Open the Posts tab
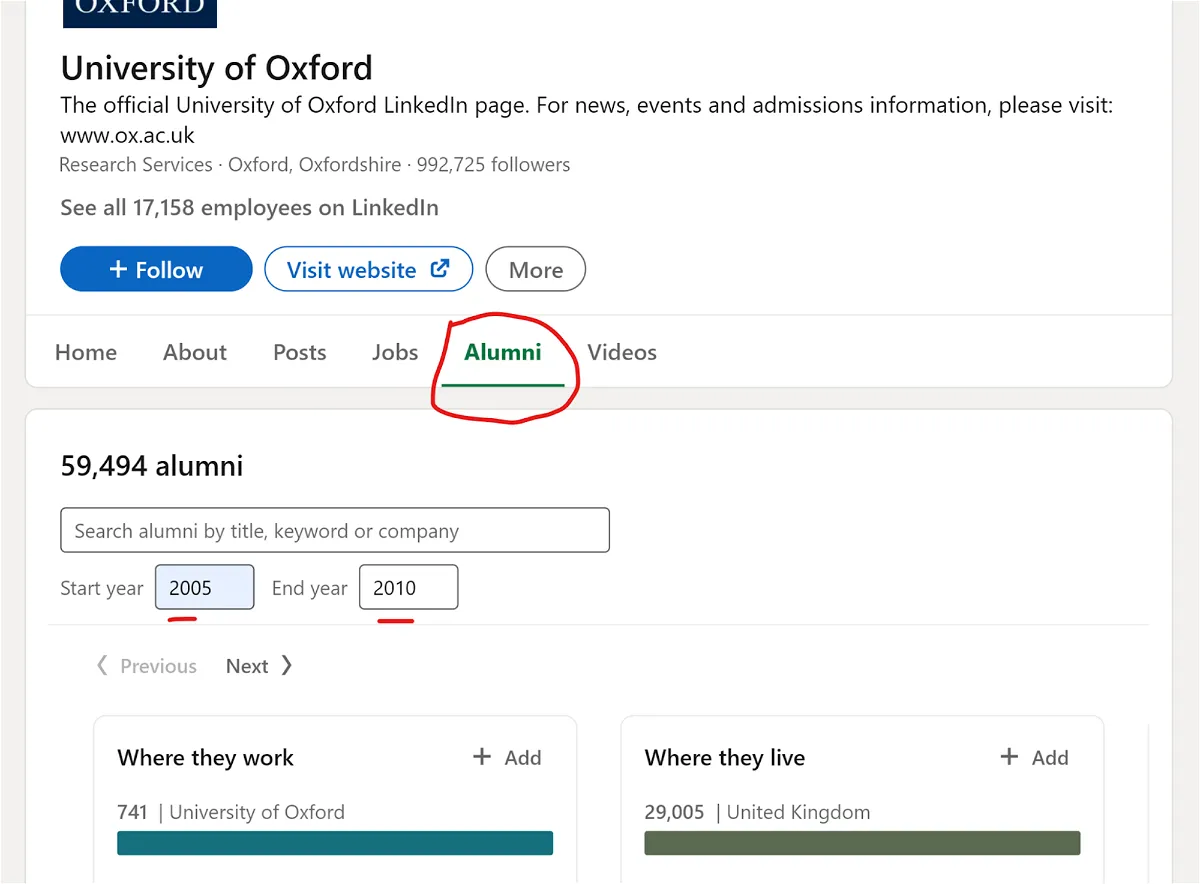The width and height of the screenshot is (1200, 884). pyautogui.click(x=300, y=352)
